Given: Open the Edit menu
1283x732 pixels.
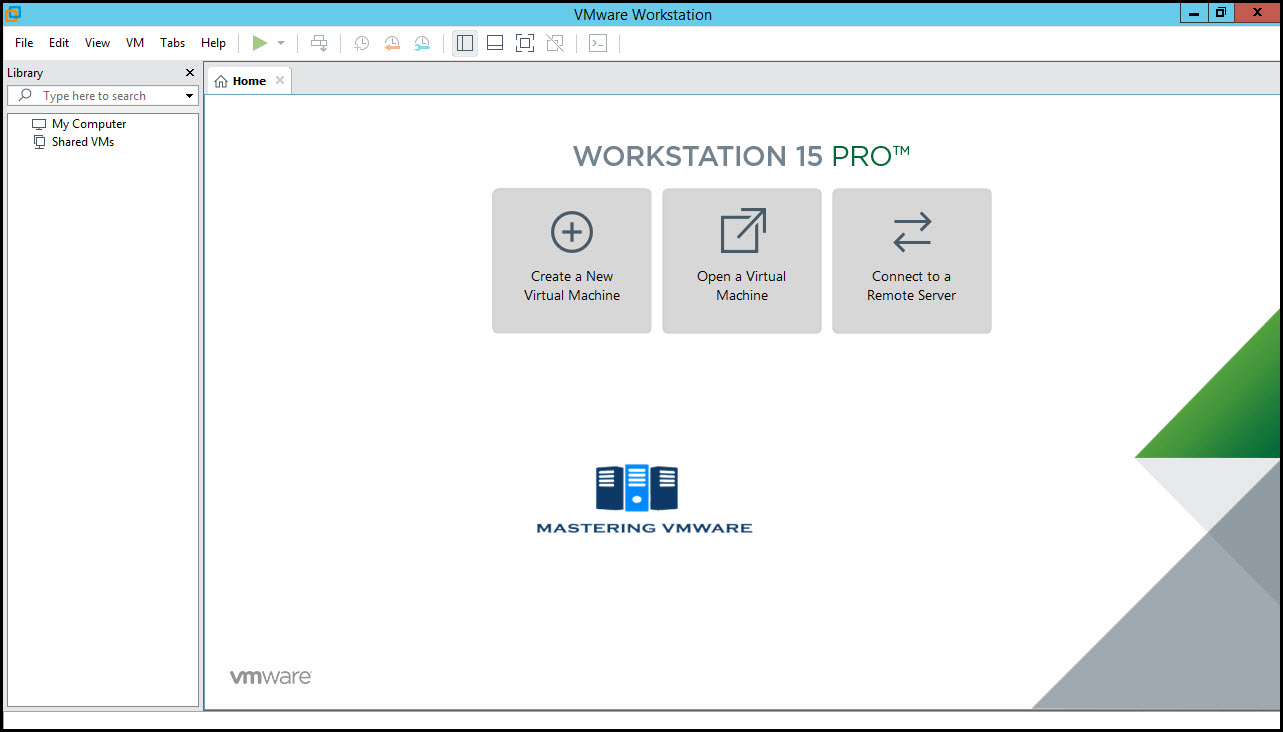Looking at the screenshot, I should (59, 43).
